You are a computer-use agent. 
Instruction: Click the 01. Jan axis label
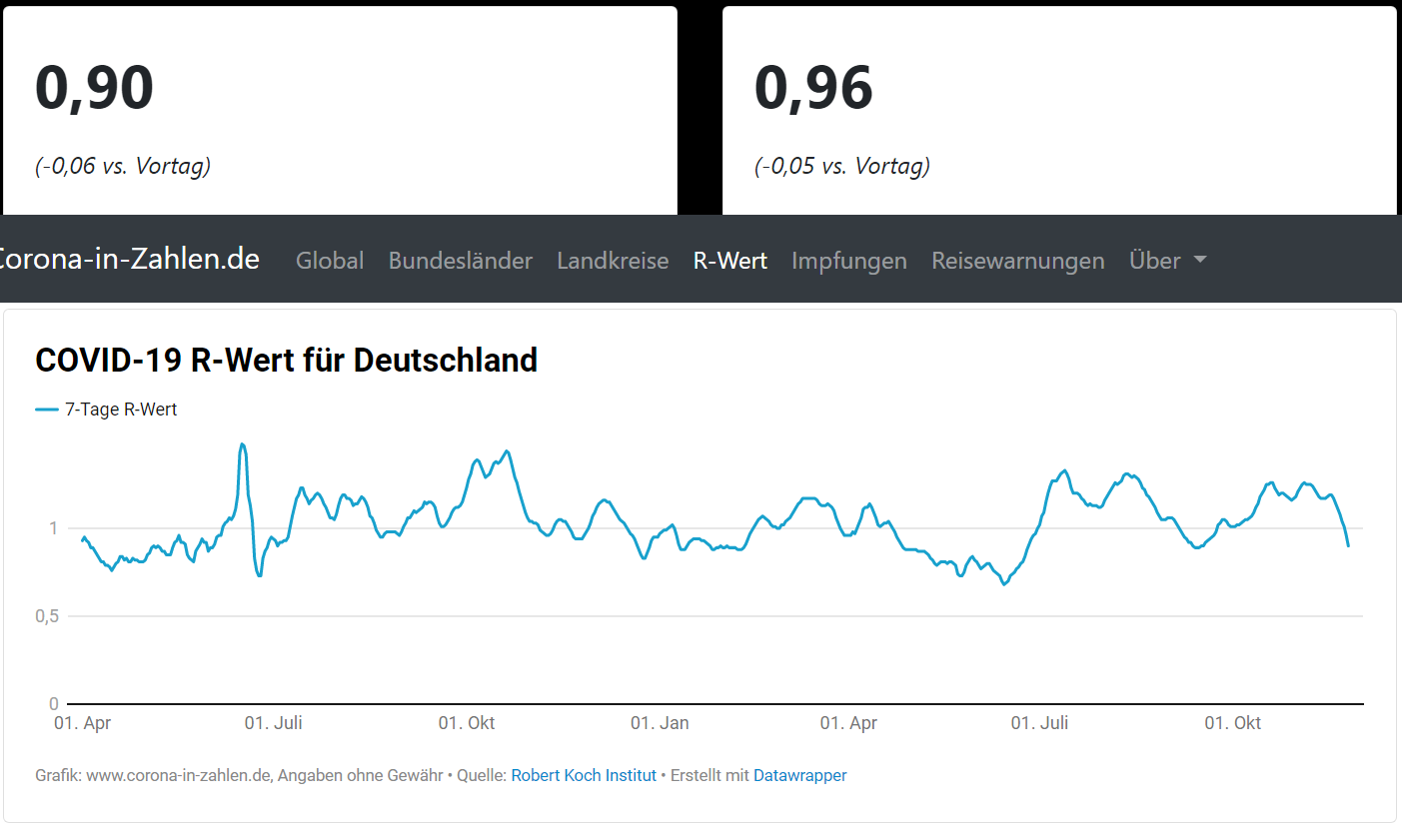tap(660, 723)
